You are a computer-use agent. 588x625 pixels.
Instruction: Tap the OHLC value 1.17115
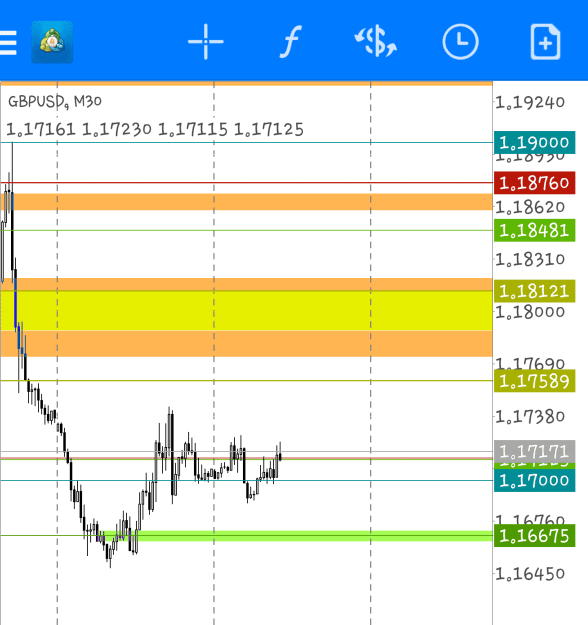click(193, 130)
